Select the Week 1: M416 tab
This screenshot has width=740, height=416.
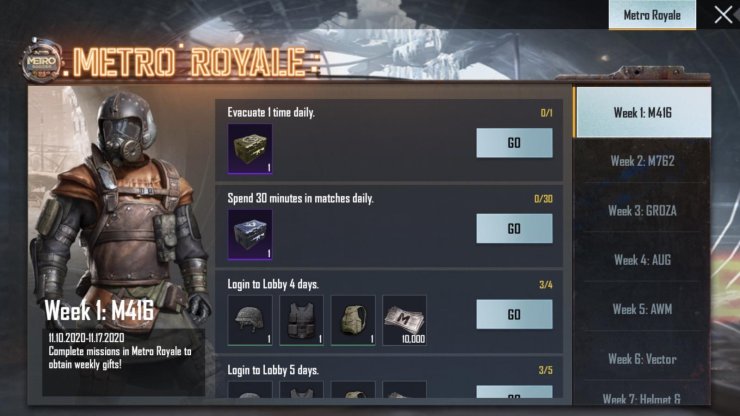(642, 112)
